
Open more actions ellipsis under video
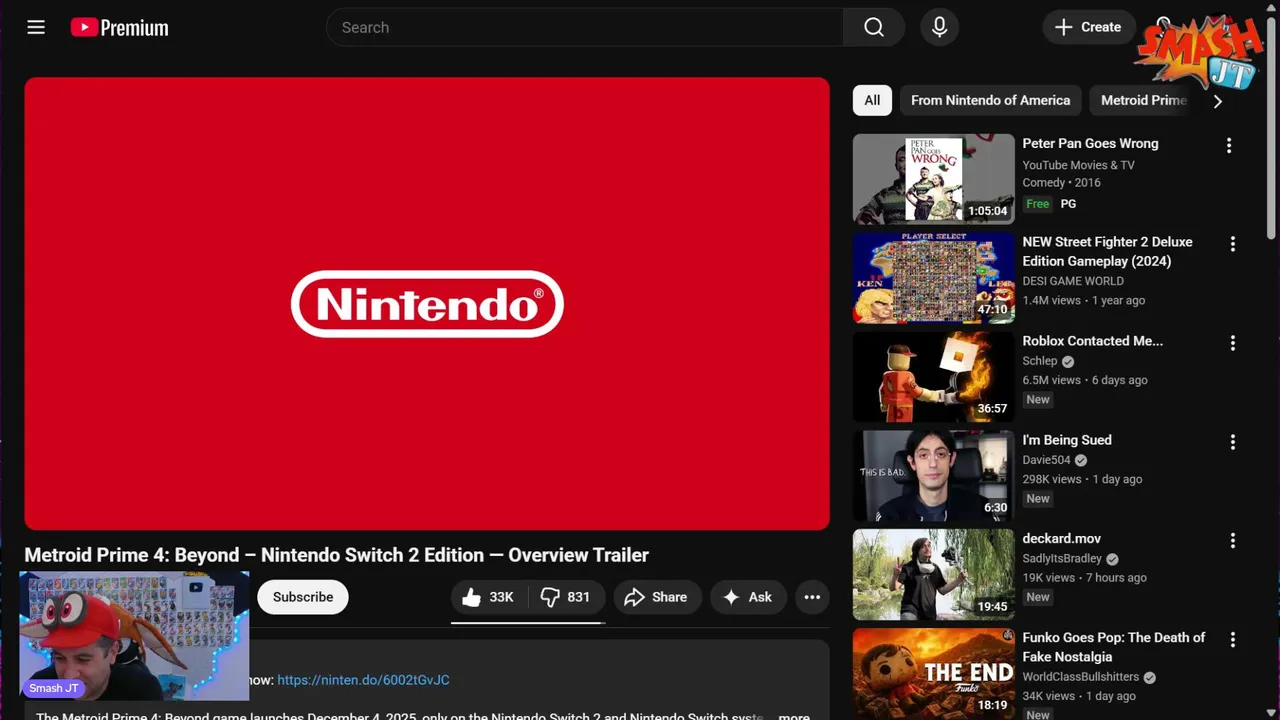click(812, 597)
